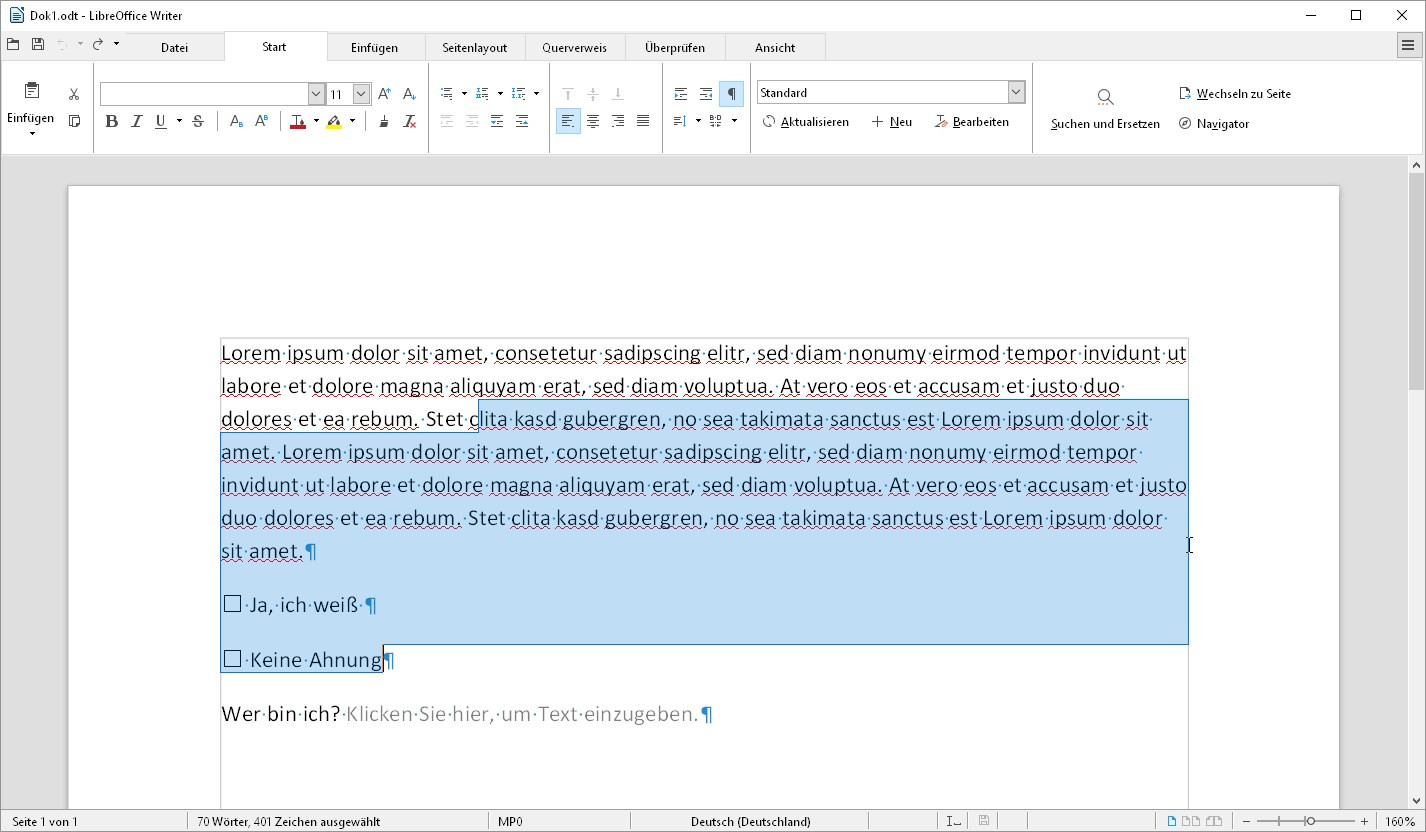Screen dimensions: 1426x832
Task: Toggle italic formatting
Action: (x=137, y=121)
